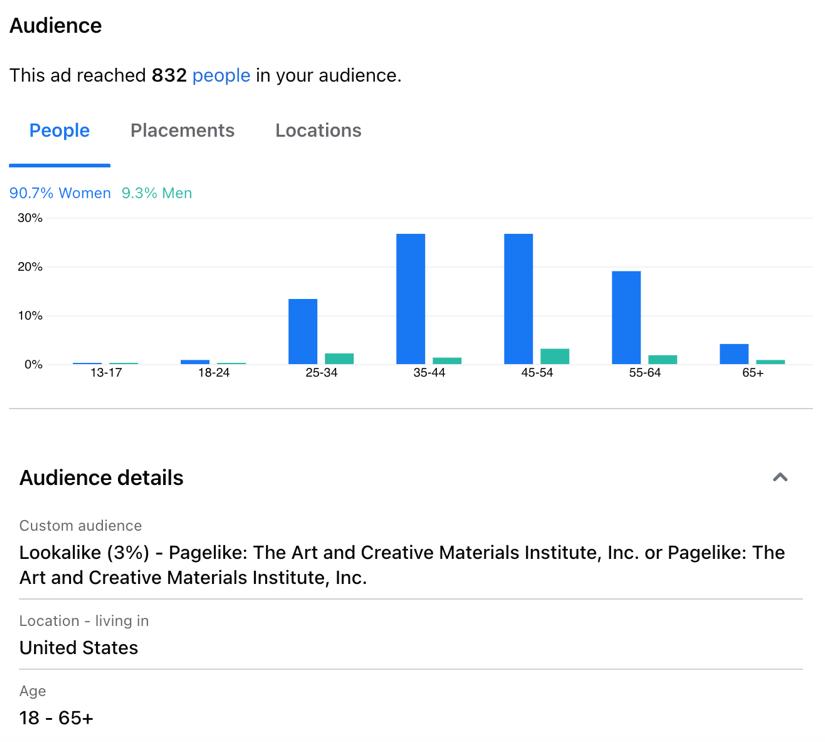Open the Locations tab
This screenshot has height=742, width=825.
coord(318,131)
